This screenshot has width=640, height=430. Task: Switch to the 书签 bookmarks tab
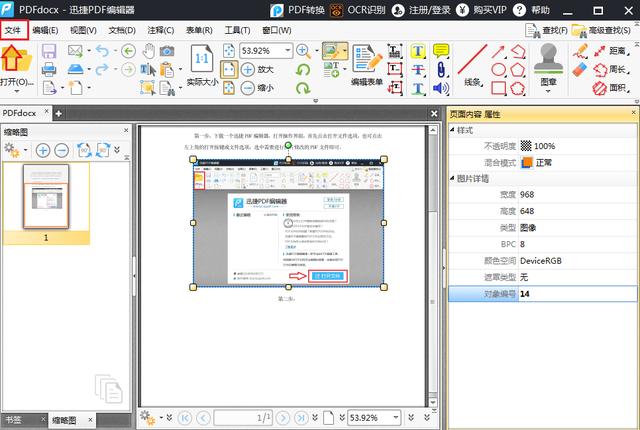click(x=14, y=419)
